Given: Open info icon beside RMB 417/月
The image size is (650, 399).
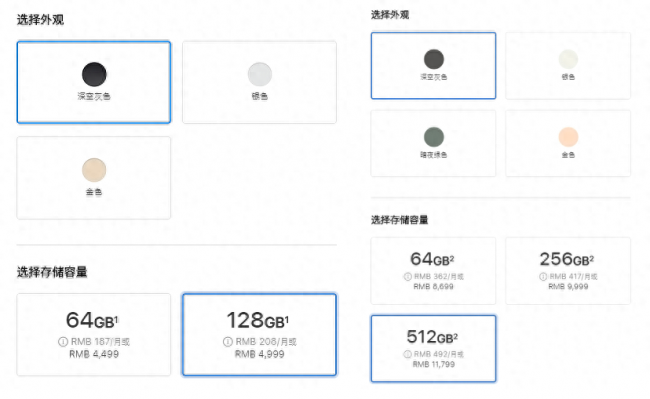Looking at the screenshot, I should tap(543, 276).
